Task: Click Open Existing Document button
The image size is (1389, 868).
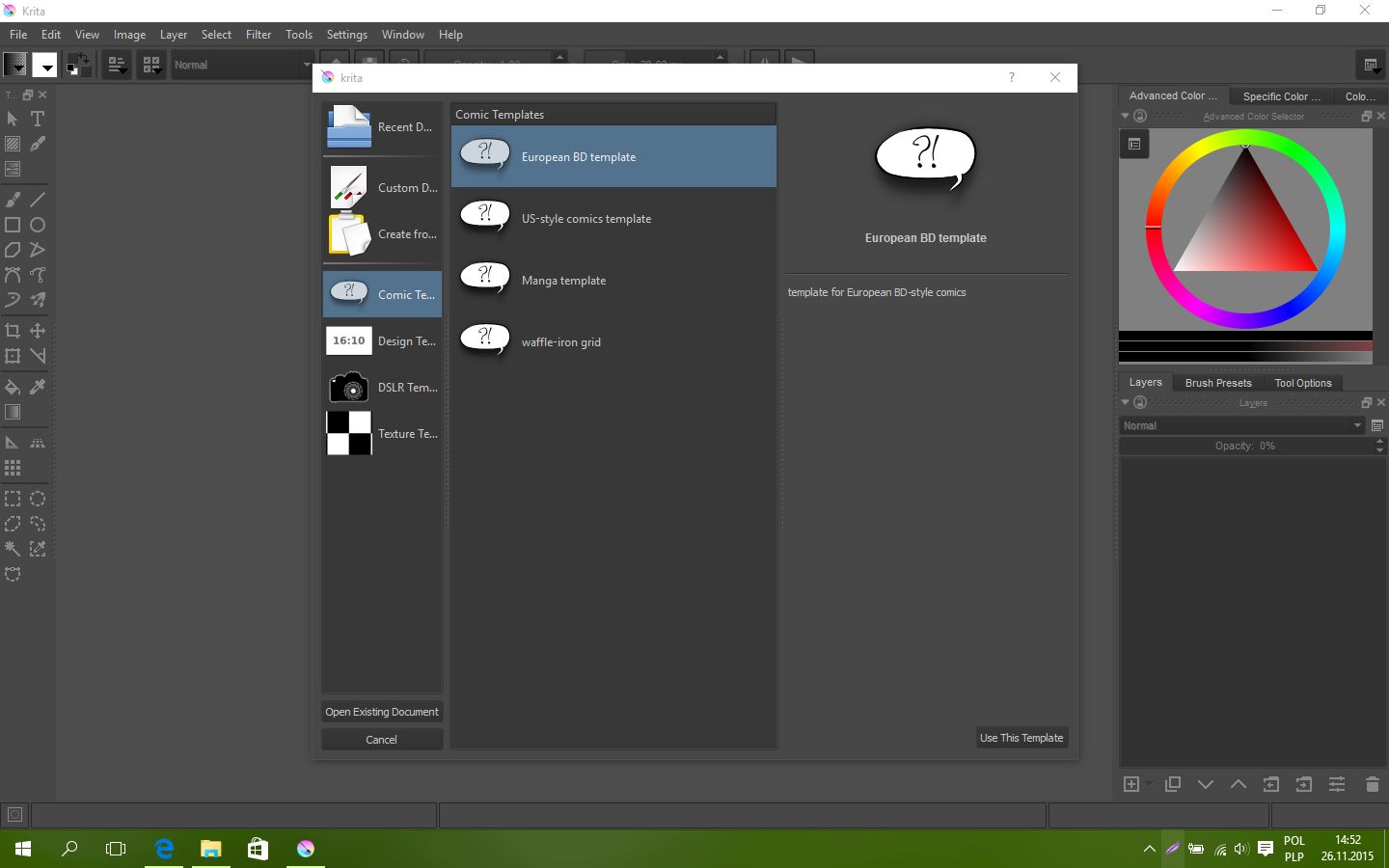Action: coord(382,712)
